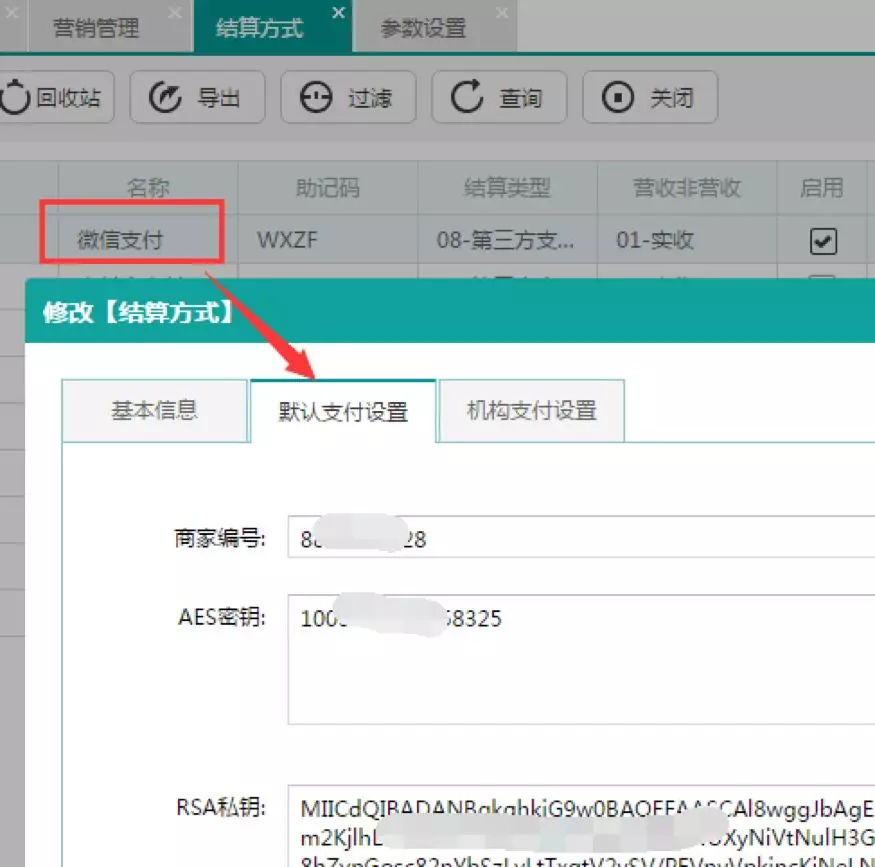
Task: Click the clock-style icon next to 过滤
Action: [316, 97]
